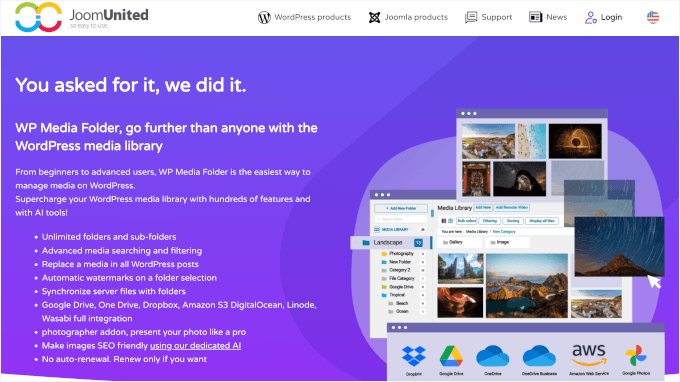Screen dimensions: 680x382
Task: Click the Google Drive logo icon
Action: coord(451,356)
